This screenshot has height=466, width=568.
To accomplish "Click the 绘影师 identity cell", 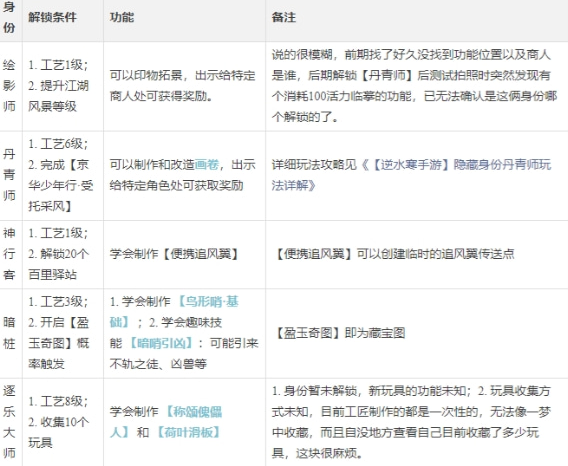I will (9, 86).
